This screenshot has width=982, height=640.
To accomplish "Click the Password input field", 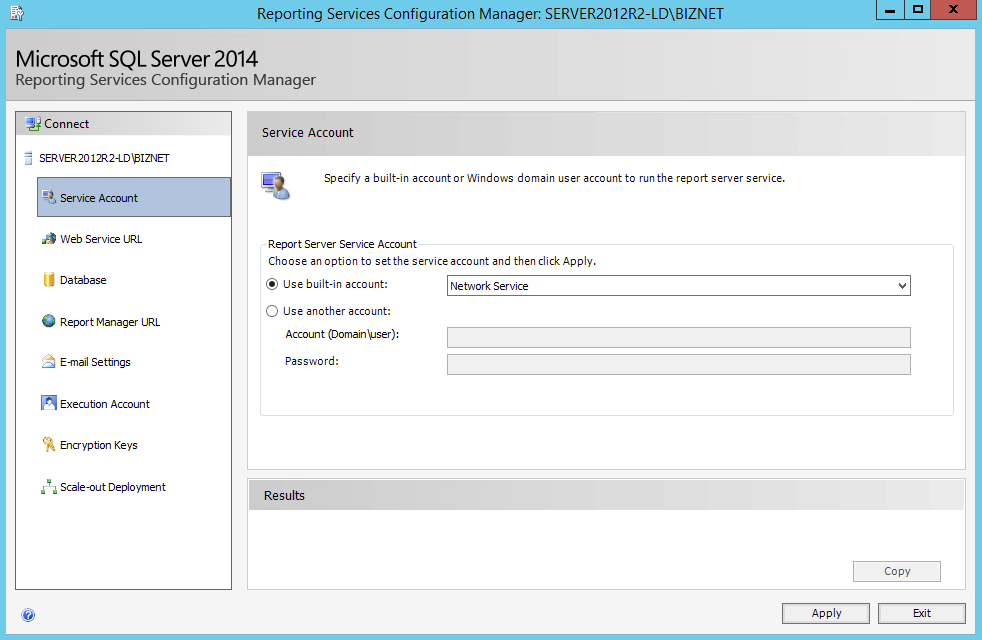I will pyautogui.click(x=679, y=364).
